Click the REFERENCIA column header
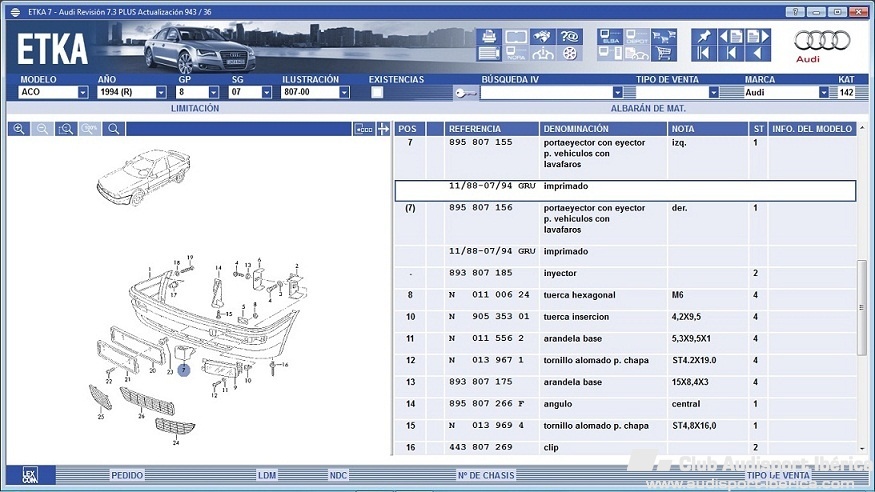The image size is (875, 492). point(491,129)
